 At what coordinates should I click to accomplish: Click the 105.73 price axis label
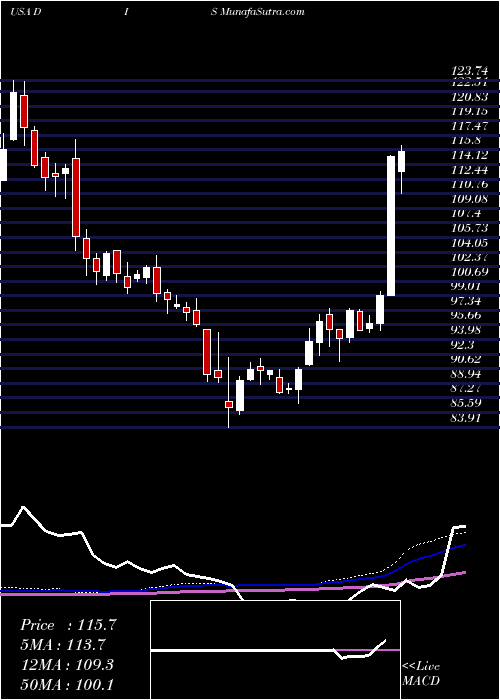[x=470, y=228]
